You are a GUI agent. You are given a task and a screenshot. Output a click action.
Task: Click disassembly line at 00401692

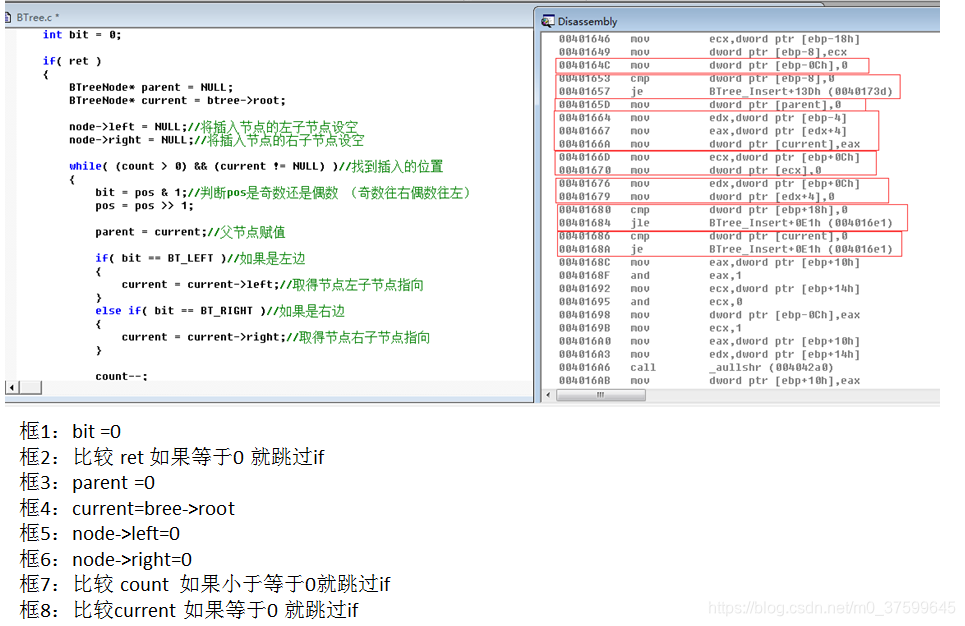[710, 289]
